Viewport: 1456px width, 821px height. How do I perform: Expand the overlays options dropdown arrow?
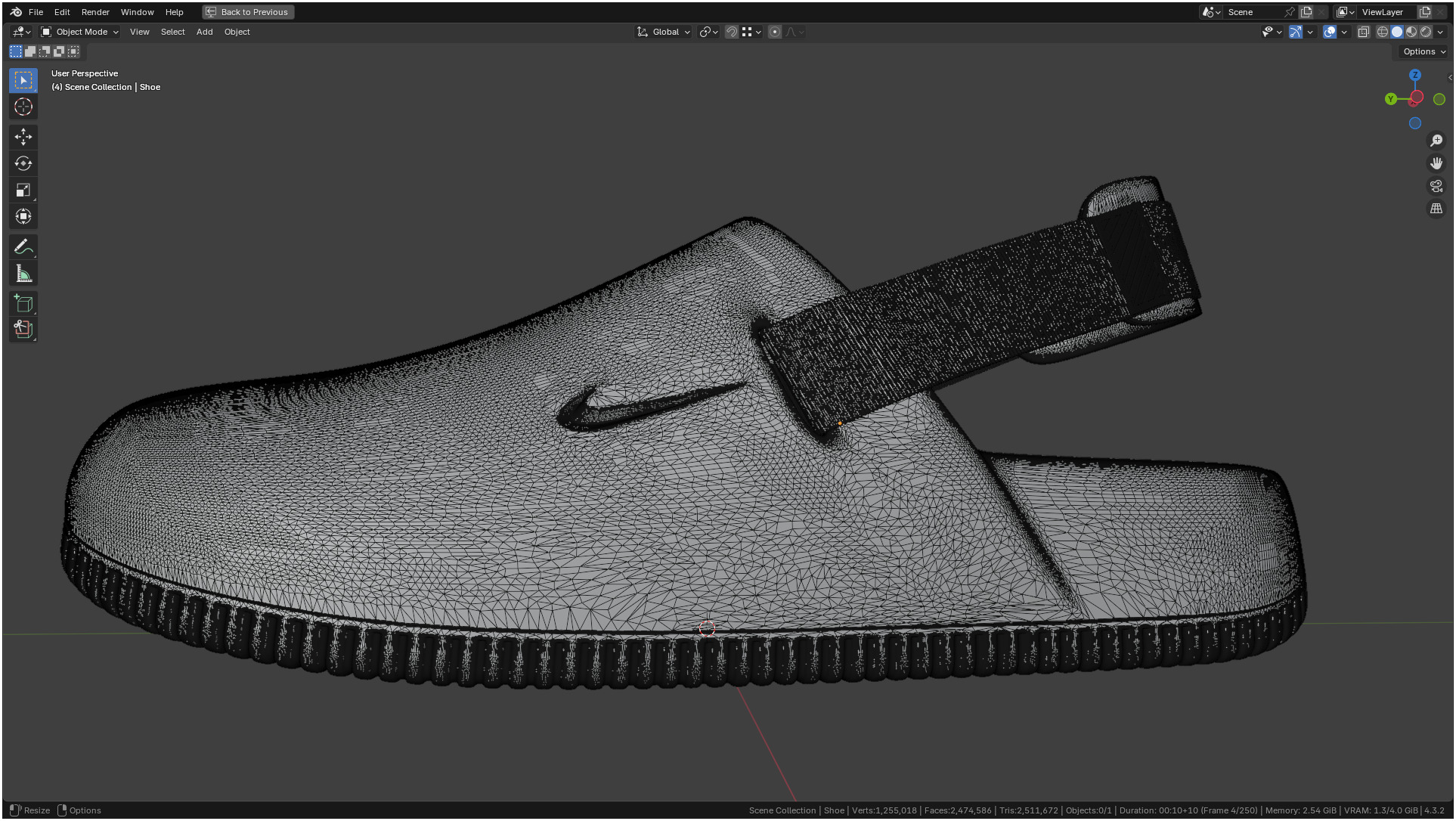(x=1344, y=32)
